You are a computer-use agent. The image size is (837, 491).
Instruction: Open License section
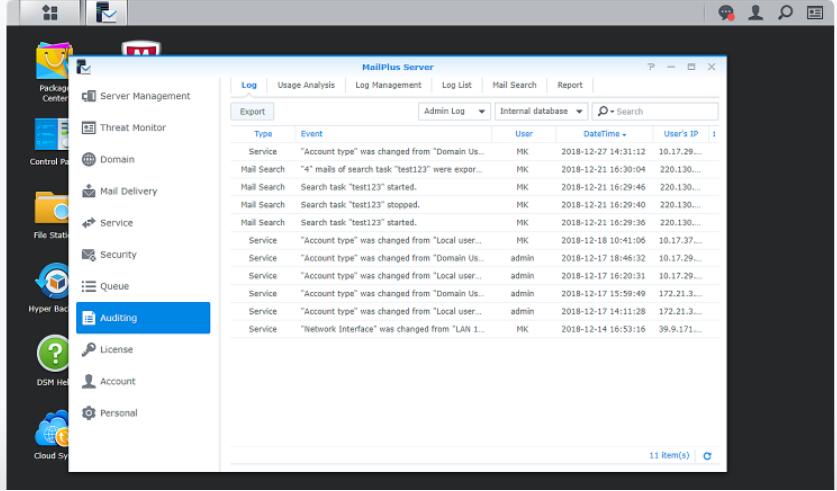(143, 350)
